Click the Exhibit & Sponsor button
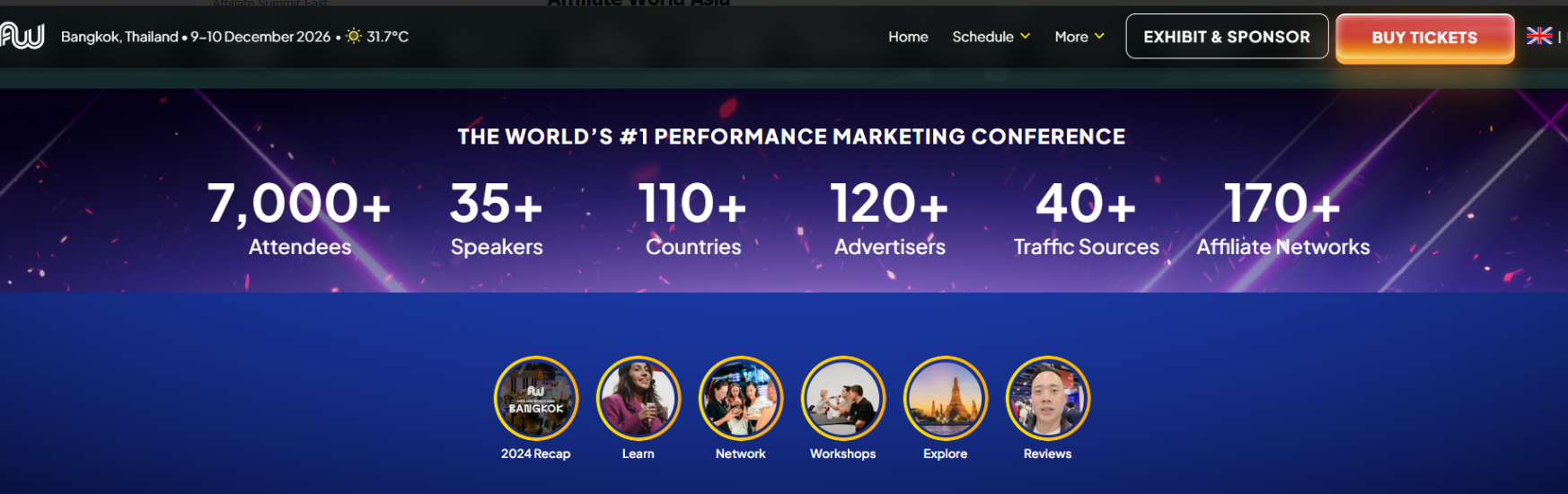The height and width of the screenshot is (494, 1568). click(1227, 37)
